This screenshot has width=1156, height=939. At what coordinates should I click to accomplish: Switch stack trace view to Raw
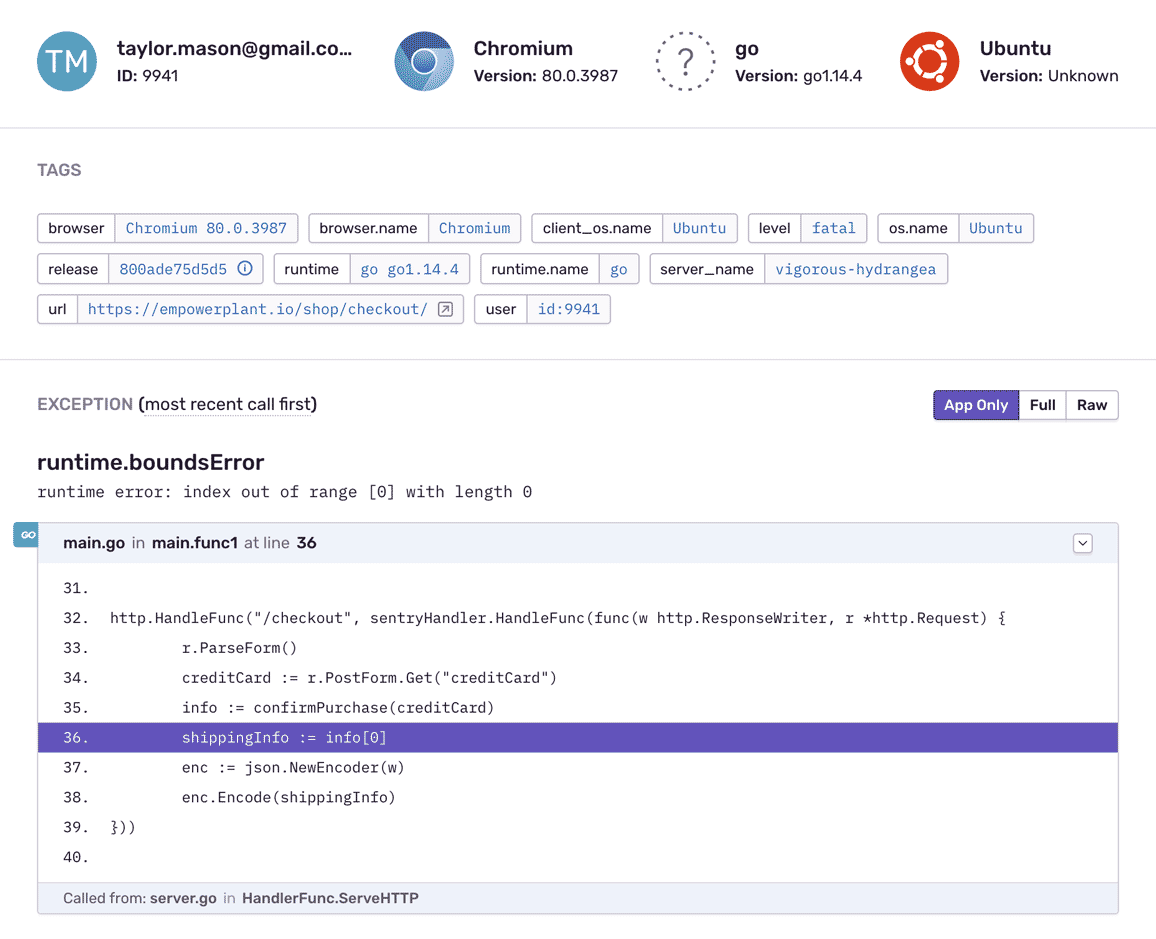[x=1091, y=405]
